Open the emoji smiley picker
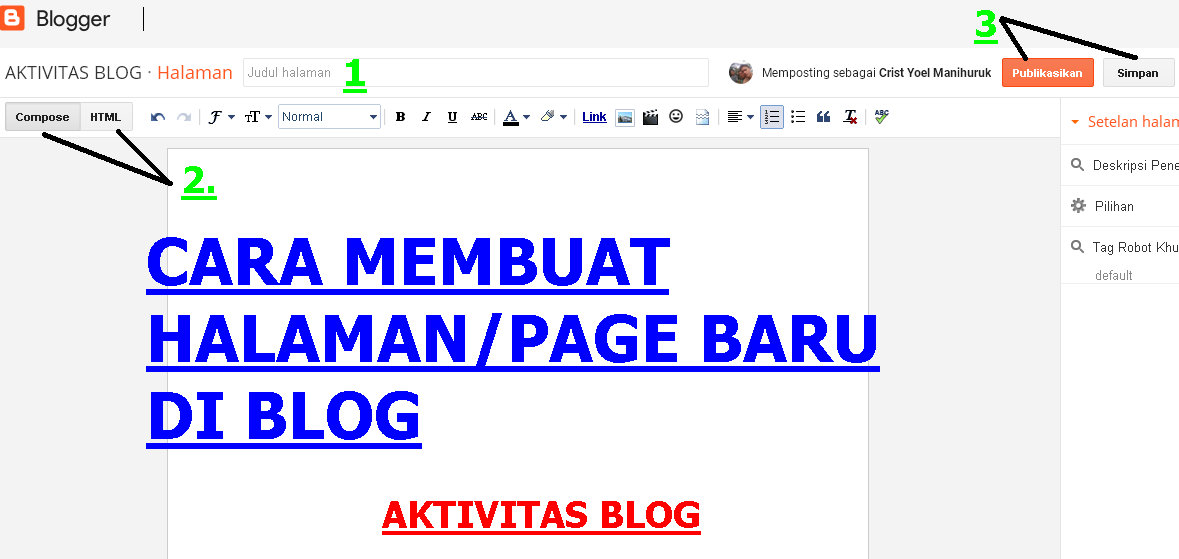The height and width of the screenshot is (559, 1179). point(676,117)
